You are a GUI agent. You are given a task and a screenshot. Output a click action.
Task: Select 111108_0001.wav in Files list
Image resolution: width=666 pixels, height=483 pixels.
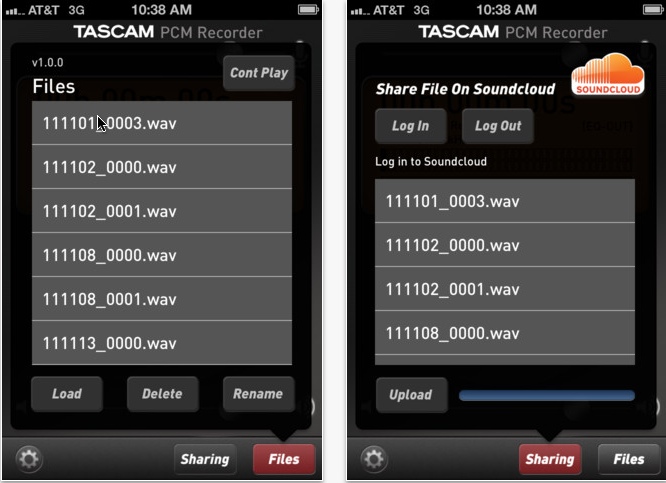162,299
